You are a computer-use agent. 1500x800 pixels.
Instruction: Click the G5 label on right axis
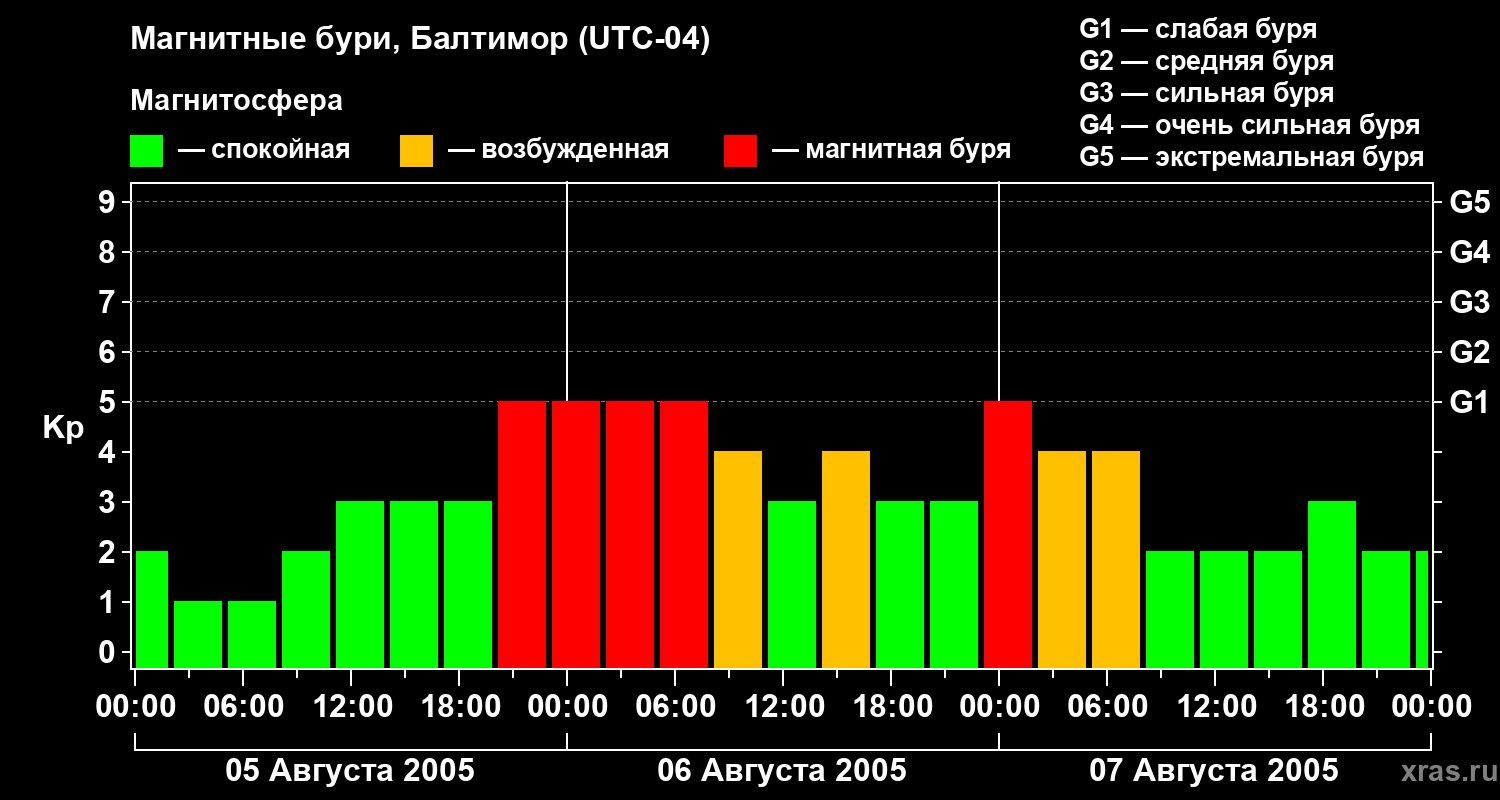point(1469,202)
